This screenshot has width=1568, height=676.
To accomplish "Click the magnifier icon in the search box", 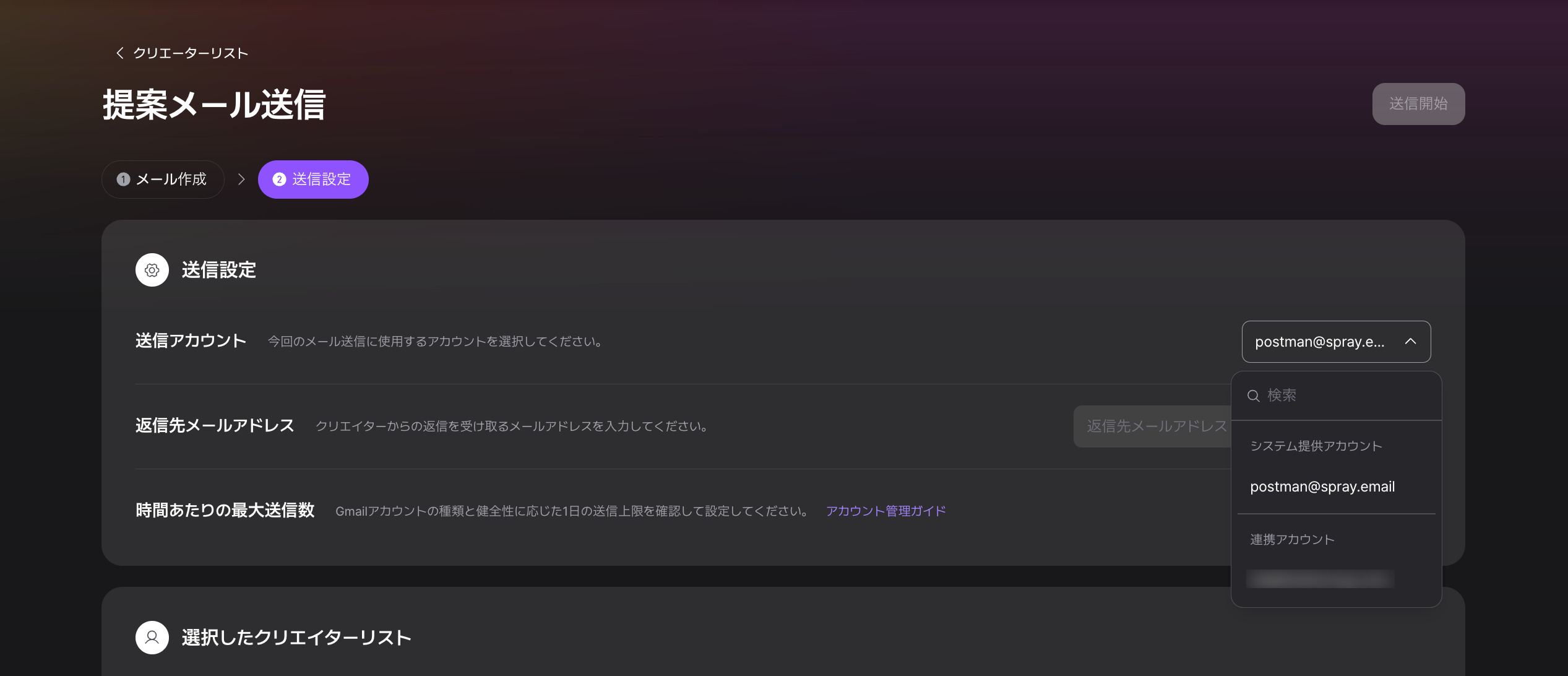I will click(1254, 396).
